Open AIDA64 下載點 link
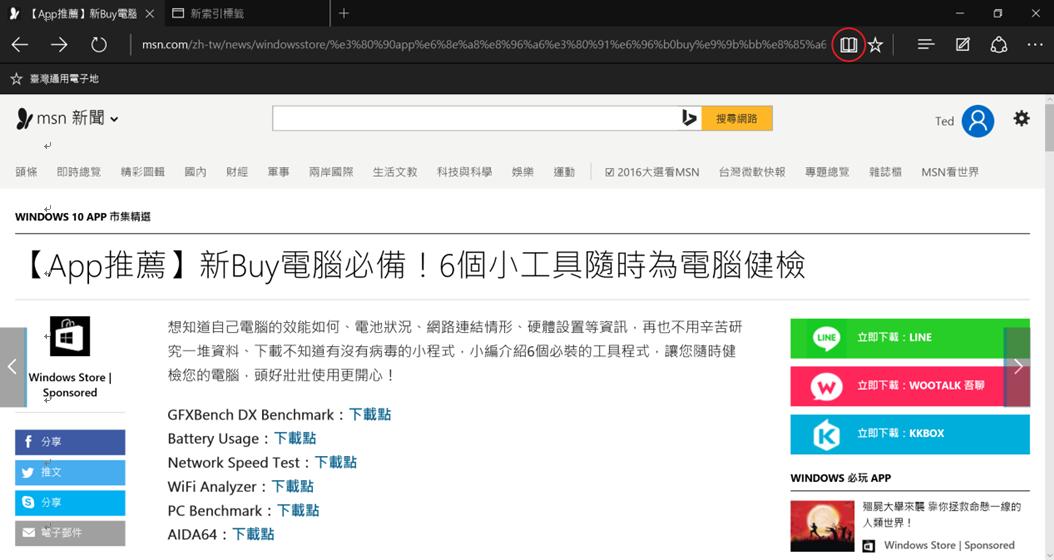1054x560 pixels. [253, 534]
